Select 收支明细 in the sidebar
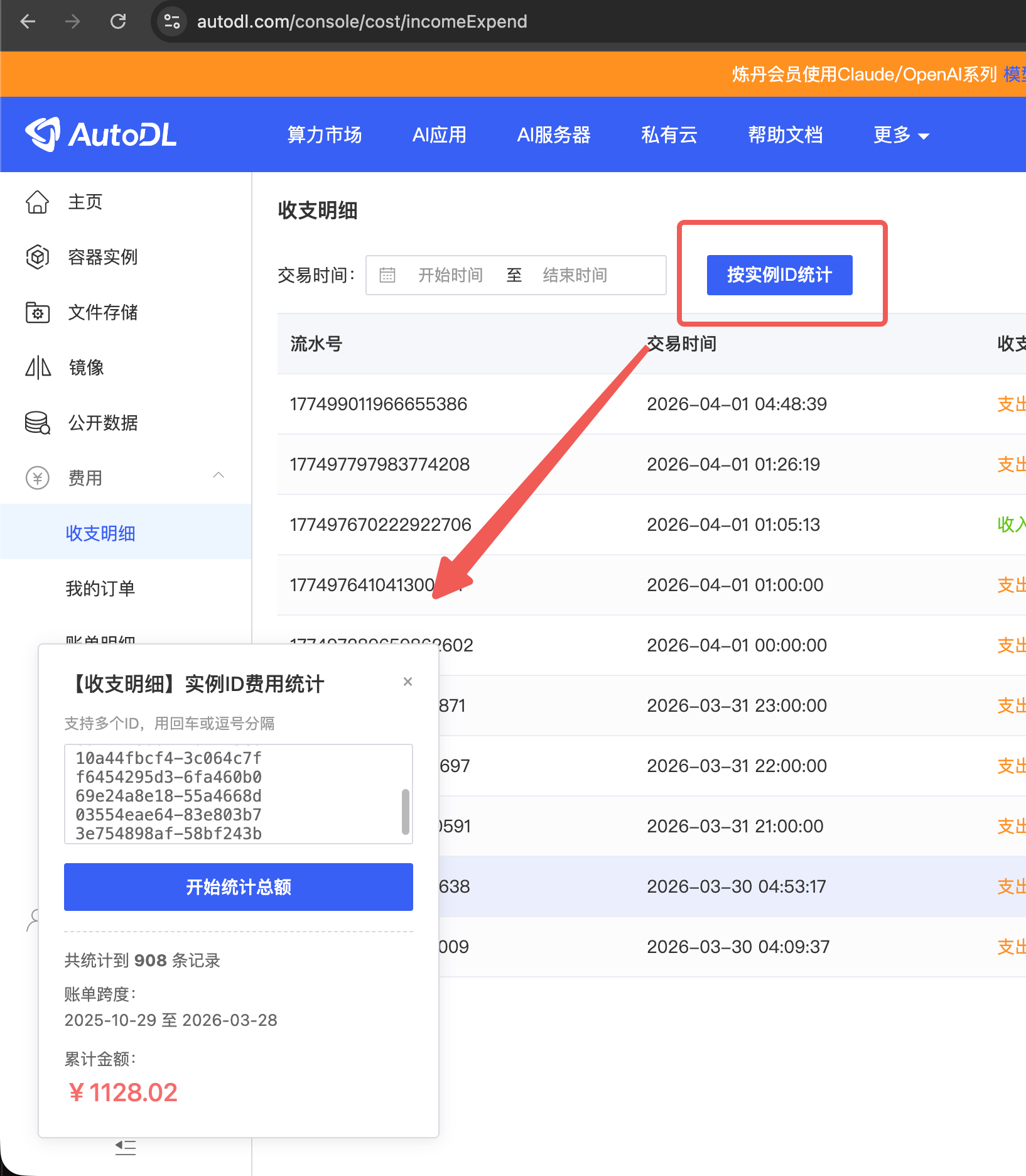The image size is (1026, 1176). pyautogui.click(x=100, y=533)
